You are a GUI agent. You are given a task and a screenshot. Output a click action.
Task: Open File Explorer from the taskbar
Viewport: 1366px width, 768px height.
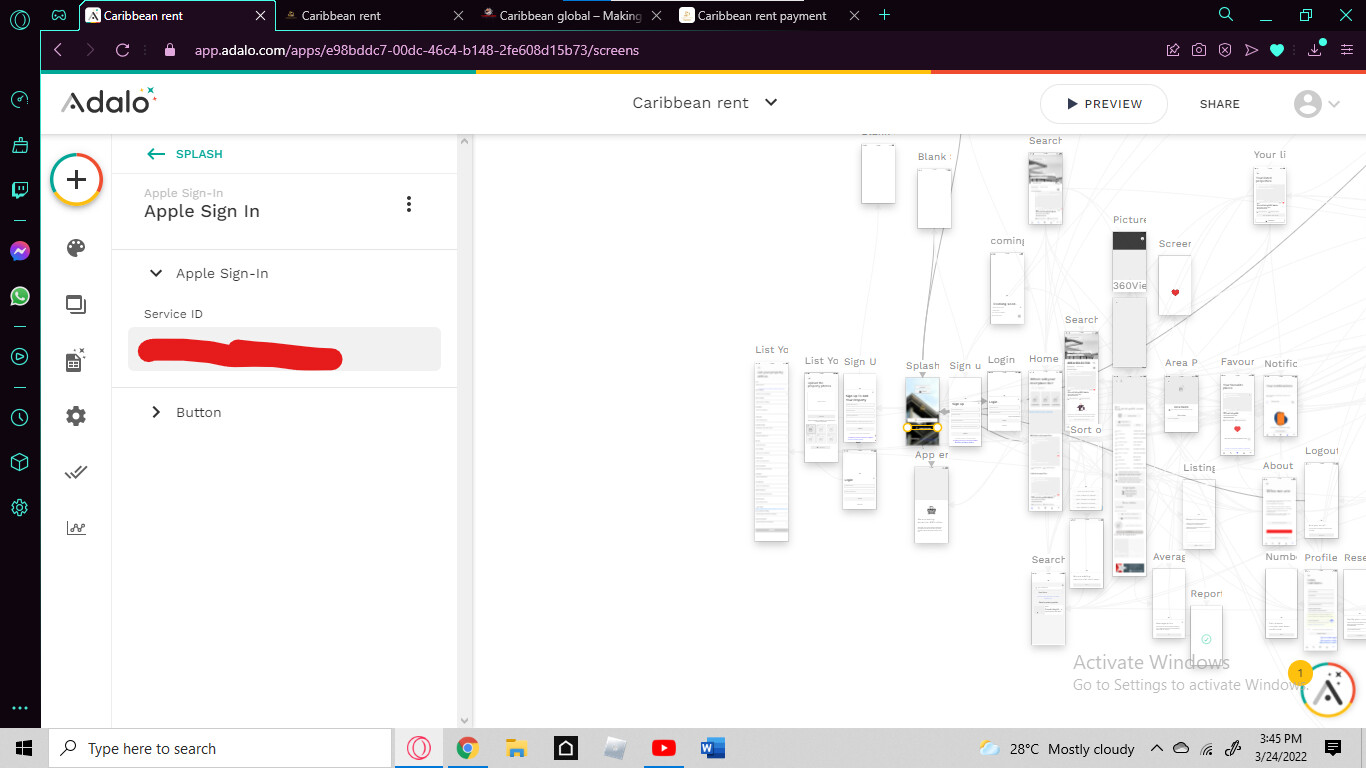(x=516, y=748)
